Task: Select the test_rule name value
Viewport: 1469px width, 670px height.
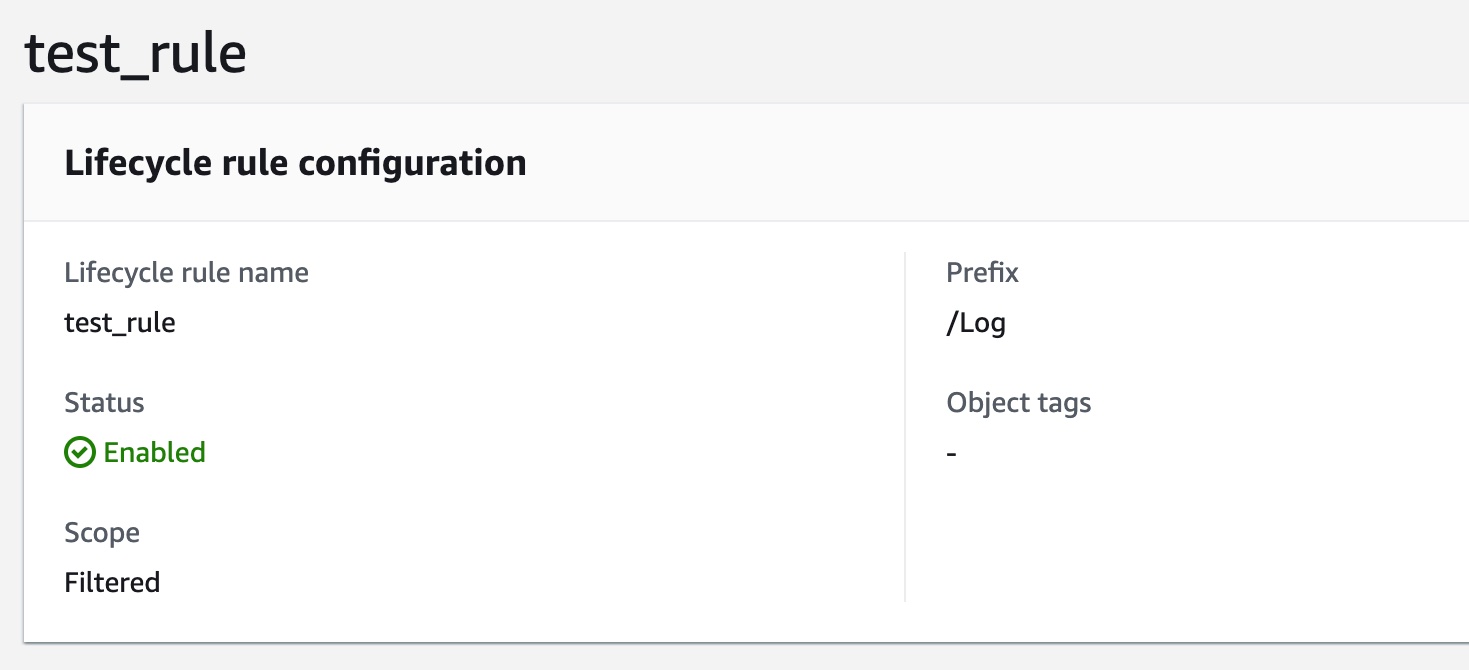Action: click(x=121, y=322)
